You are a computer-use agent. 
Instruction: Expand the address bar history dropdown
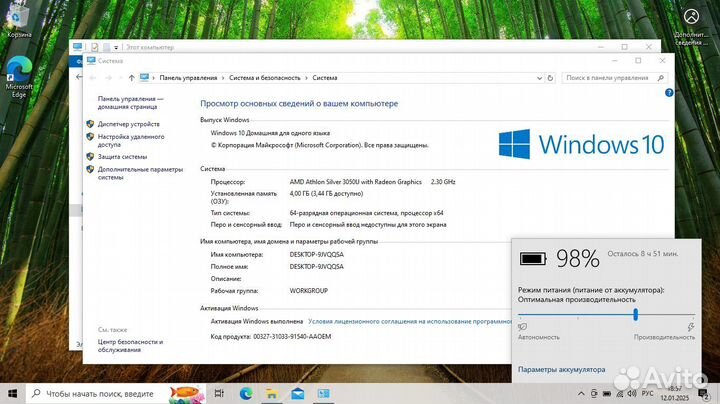tap(540, 78)
